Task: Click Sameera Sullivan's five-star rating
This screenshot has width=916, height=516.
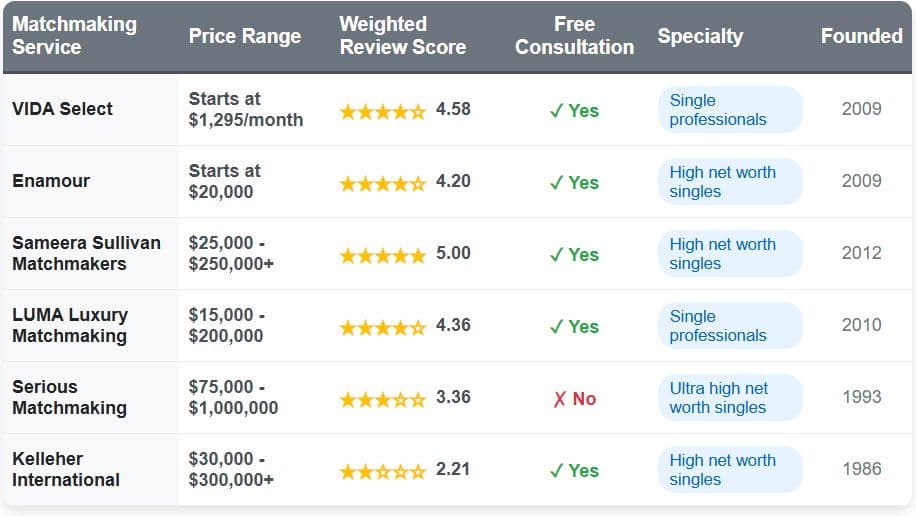Action: click(383, 255)
